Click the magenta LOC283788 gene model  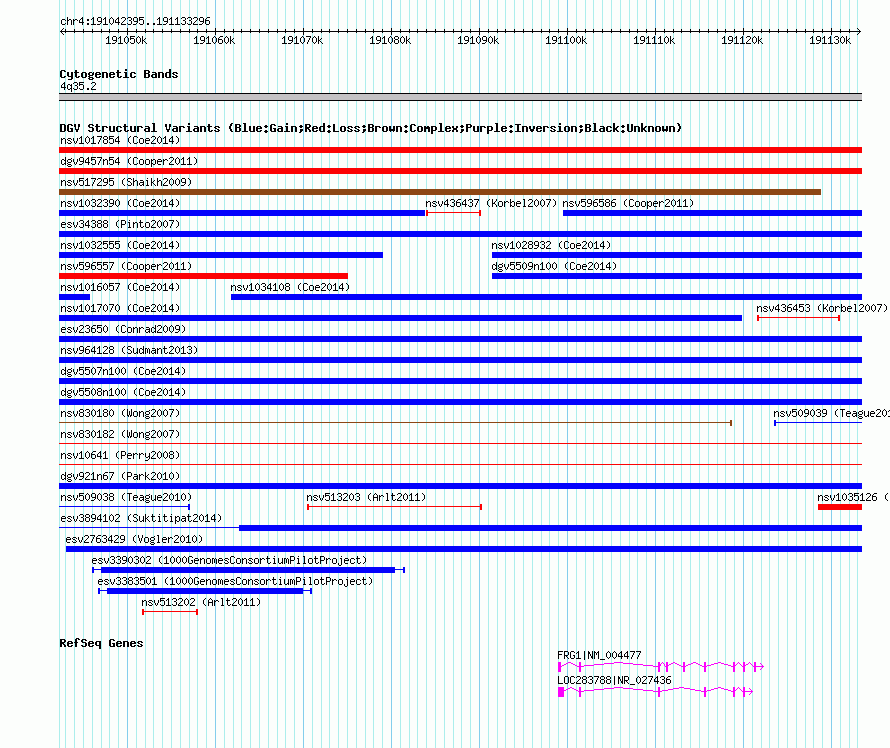[x=655, y=691]
